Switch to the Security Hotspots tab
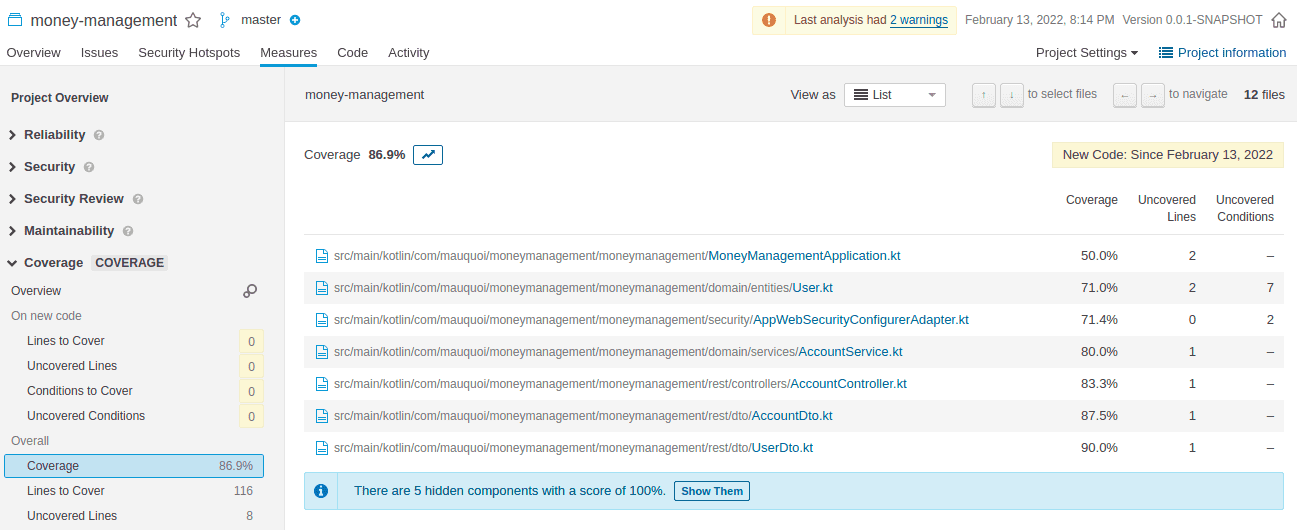The width and height of the screenshot is (1297, 530). (x=189, y=53)
